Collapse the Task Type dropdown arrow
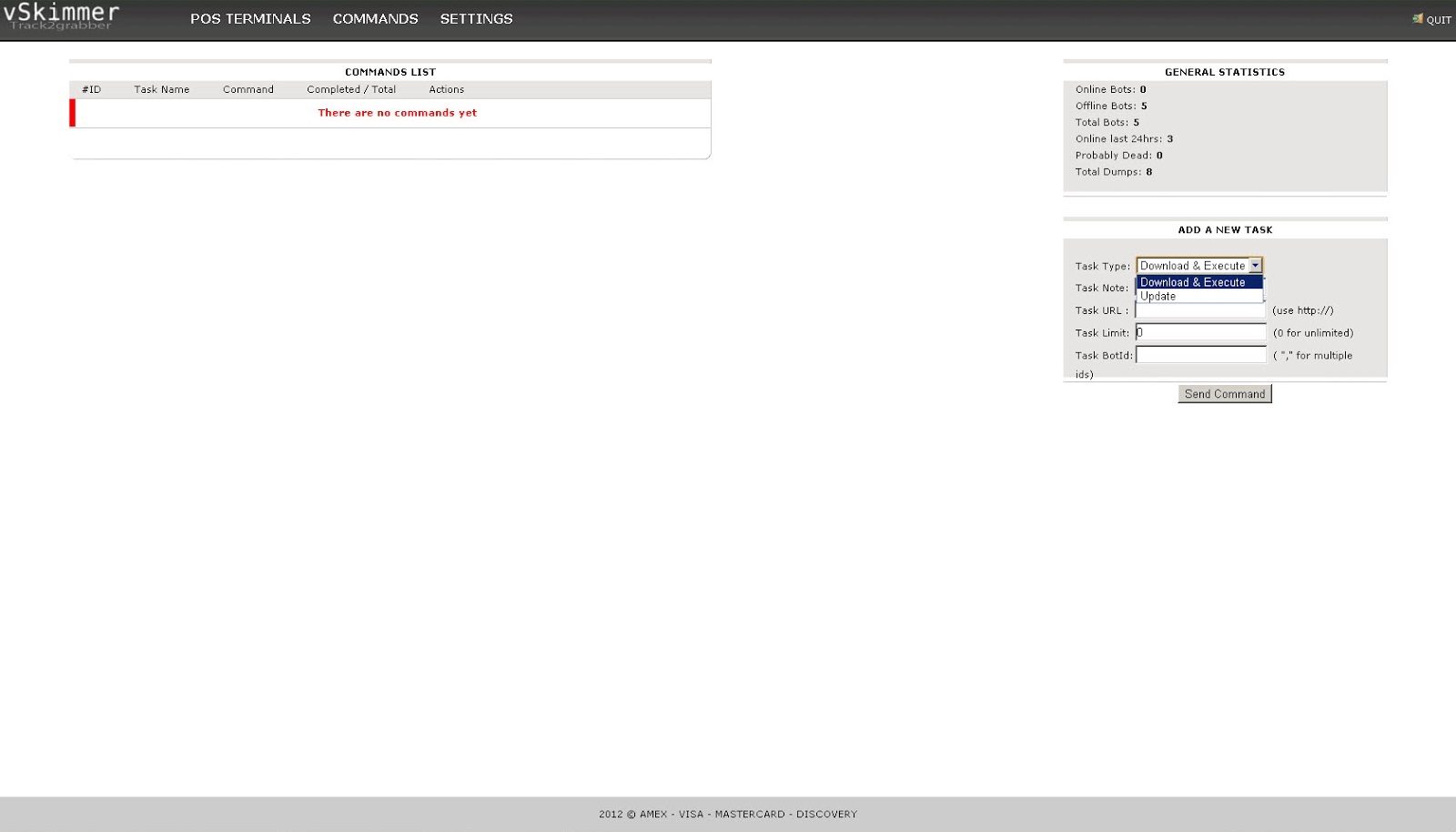 click(x=1255, y=266)
